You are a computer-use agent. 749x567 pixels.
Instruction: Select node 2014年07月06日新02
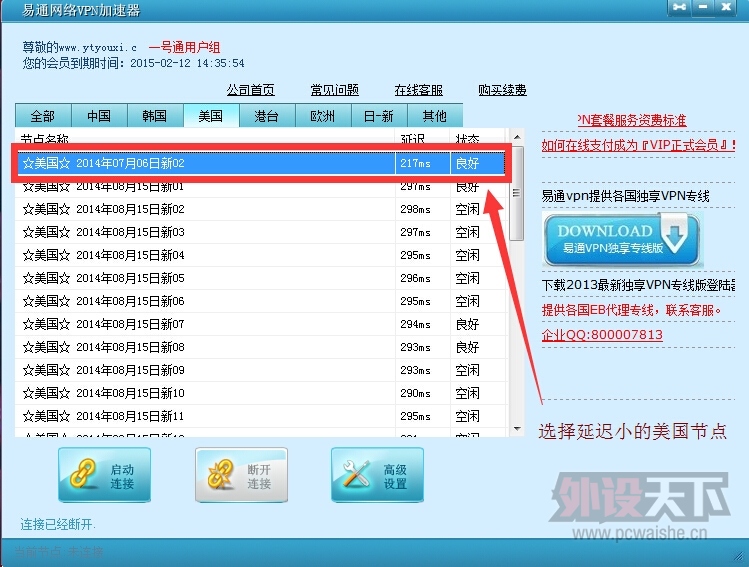[x=260, y=163]
